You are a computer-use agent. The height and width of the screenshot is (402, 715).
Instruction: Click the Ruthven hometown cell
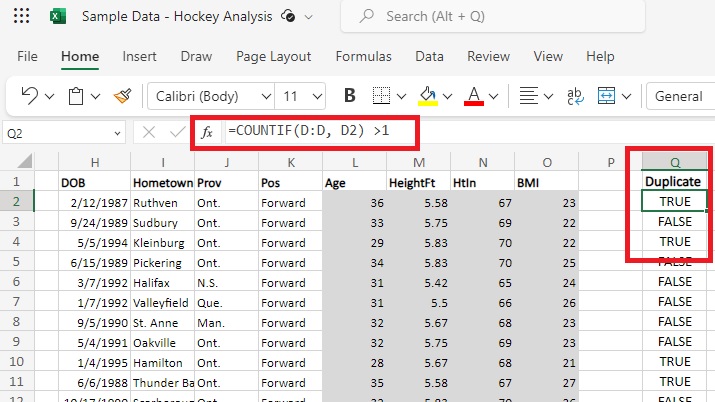coord(163,203)
